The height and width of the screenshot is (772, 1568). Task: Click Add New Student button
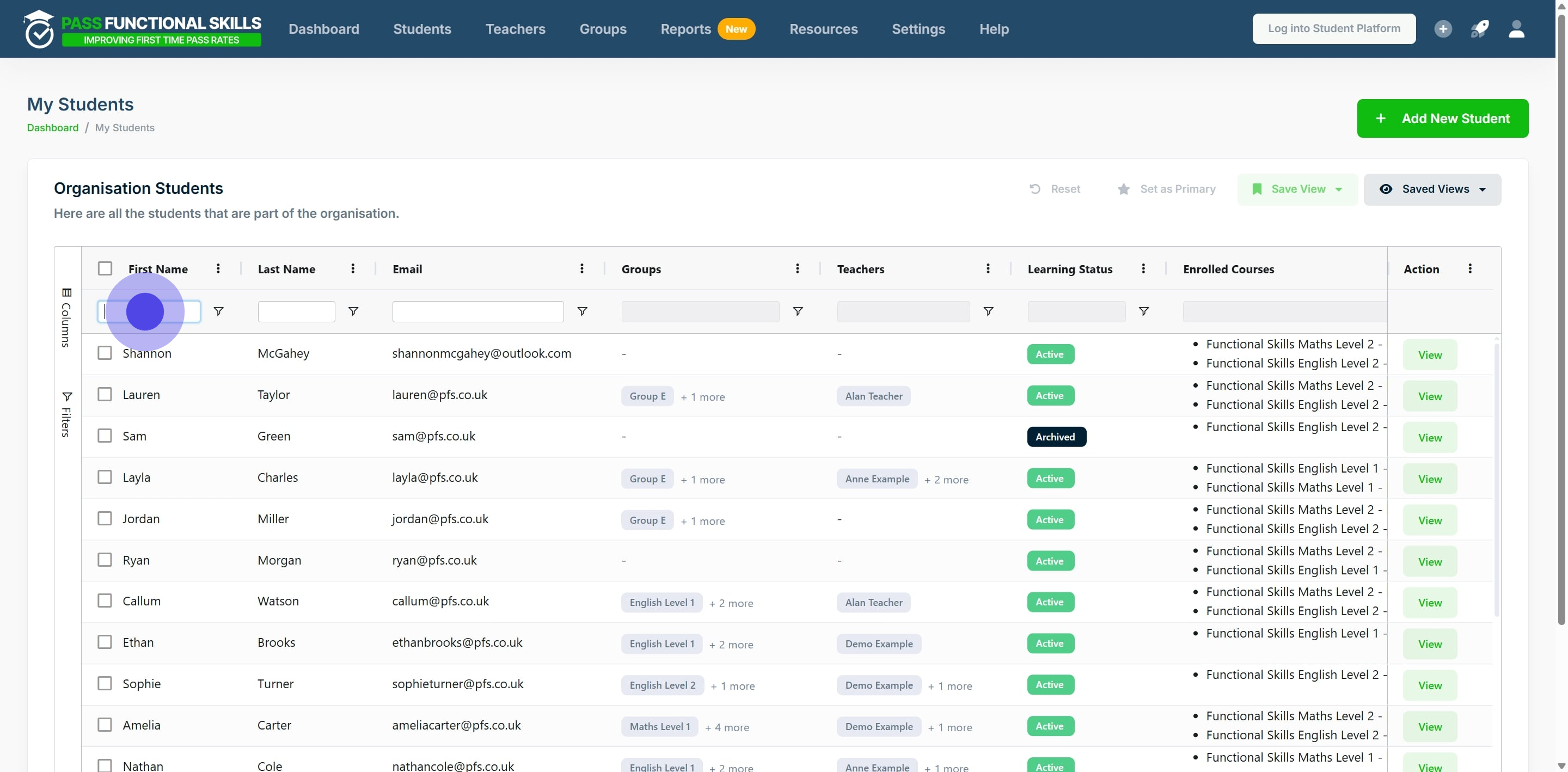pos(1442,118)
